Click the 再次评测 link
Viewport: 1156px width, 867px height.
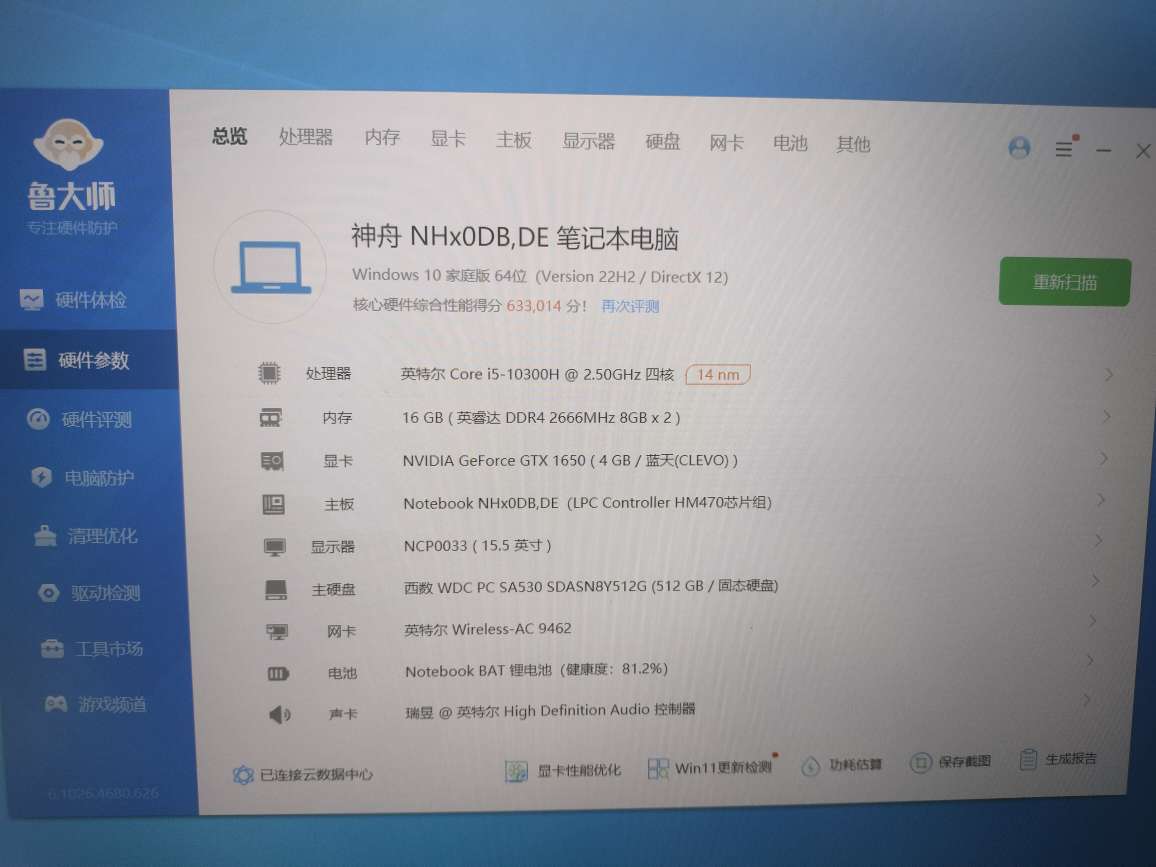(x=630, y=306)
